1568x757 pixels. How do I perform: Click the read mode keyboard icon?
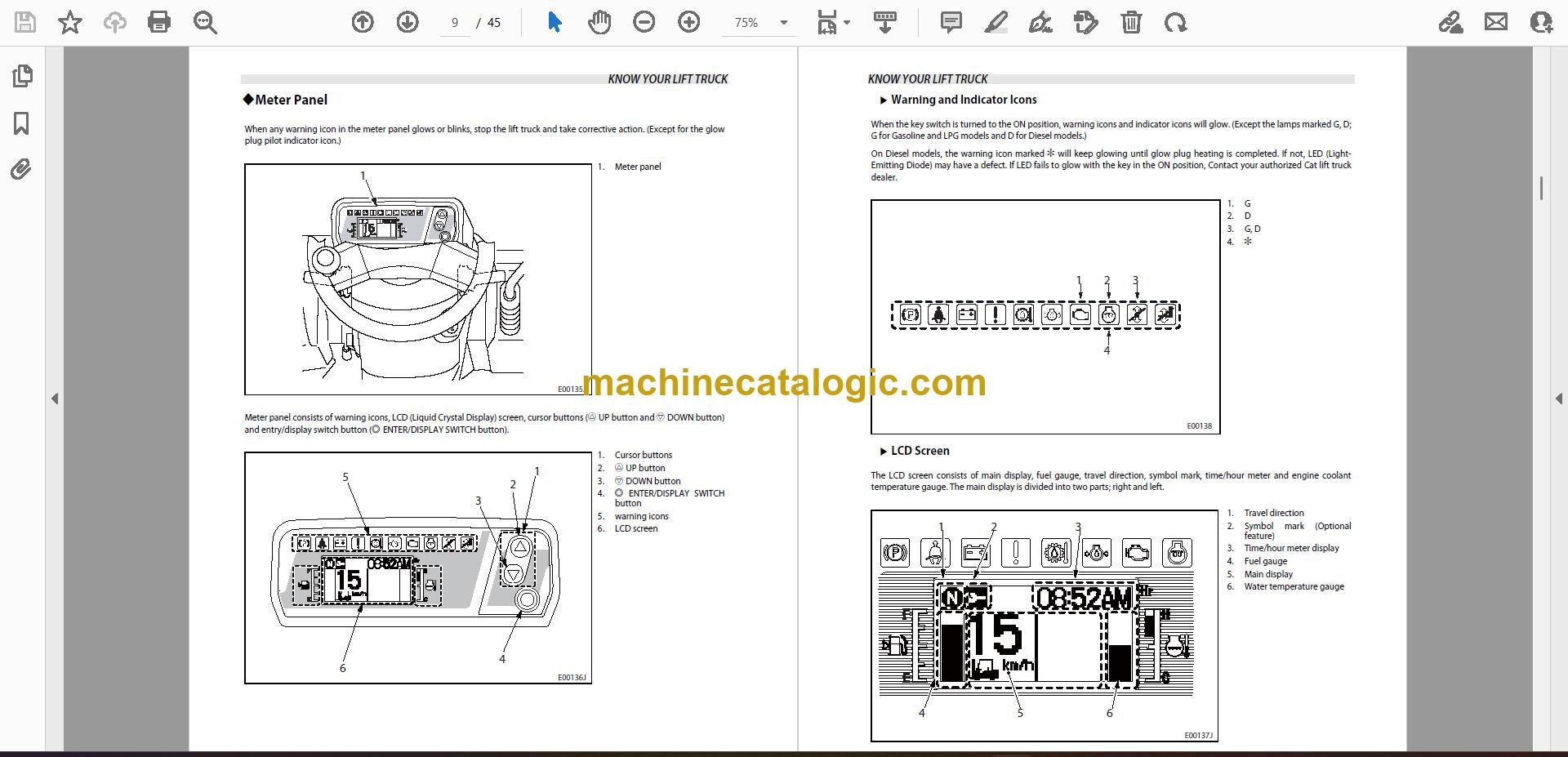[885, 22]
